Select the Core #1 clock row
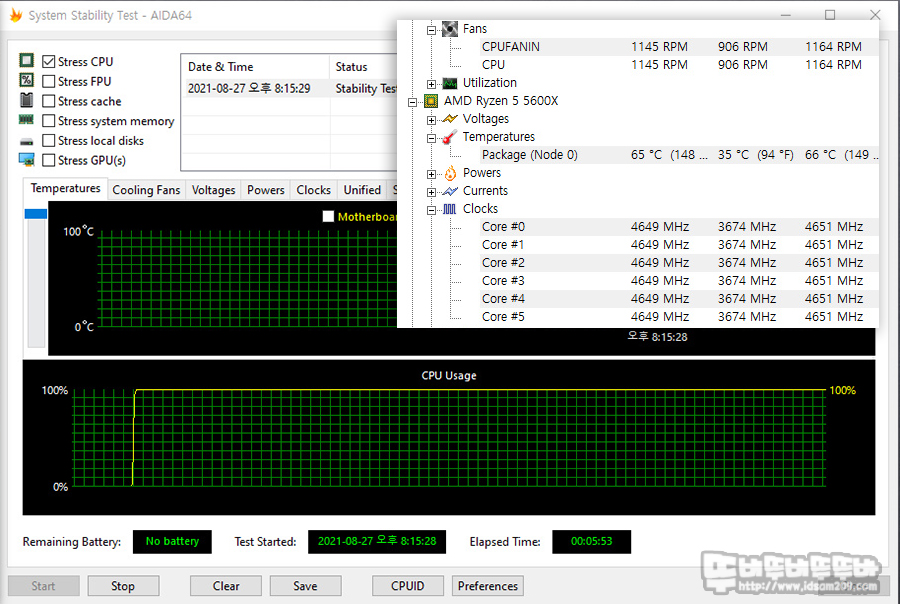The image size is (900, 604). [678, 245]
